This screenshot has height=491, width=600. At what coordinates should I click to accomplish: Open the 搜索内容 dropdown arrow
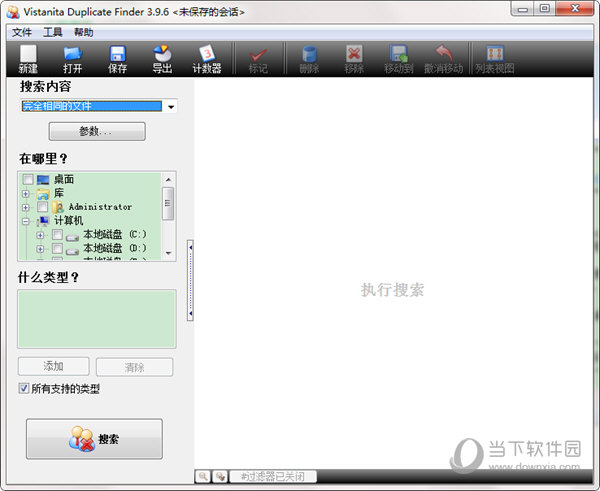(x=171, y=106)
